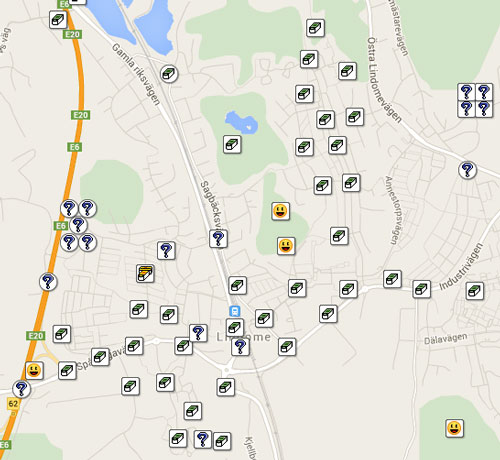
Task: Select mystery icon next to route 62 sign
Action: tap(22, 389)
